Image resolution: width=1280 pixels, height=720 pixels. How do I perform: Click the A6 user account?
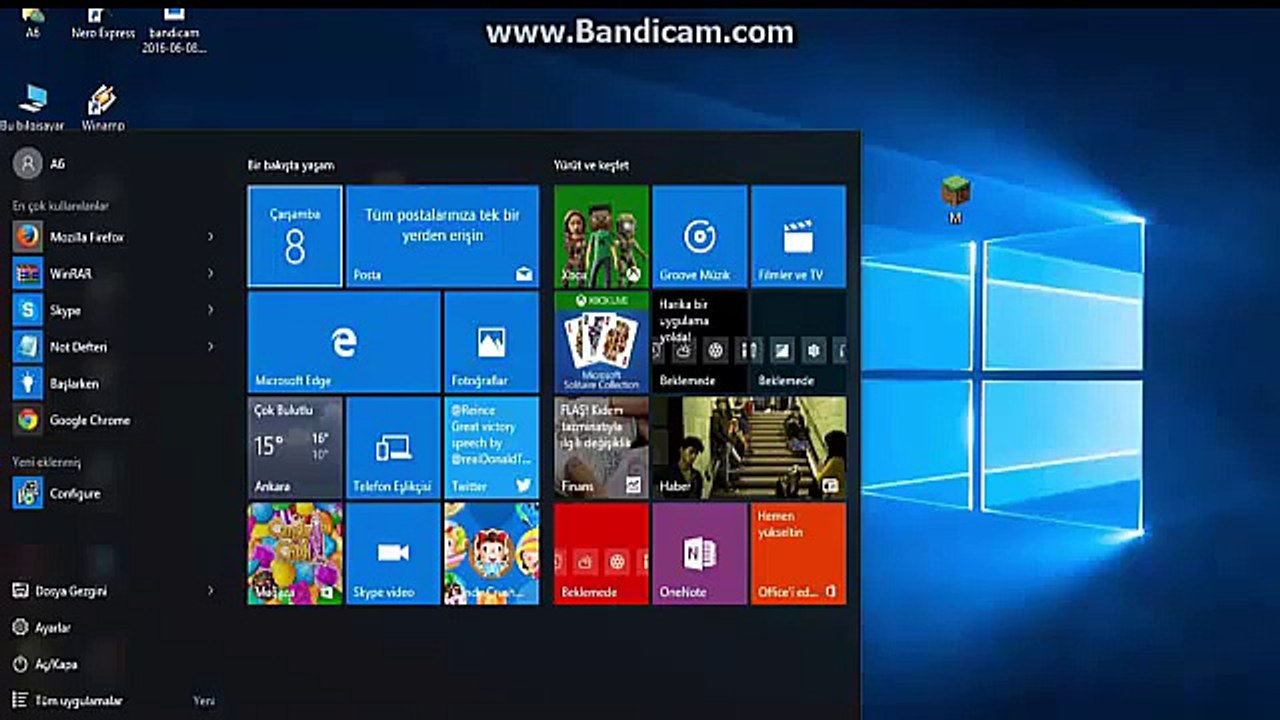click(40, 163)
